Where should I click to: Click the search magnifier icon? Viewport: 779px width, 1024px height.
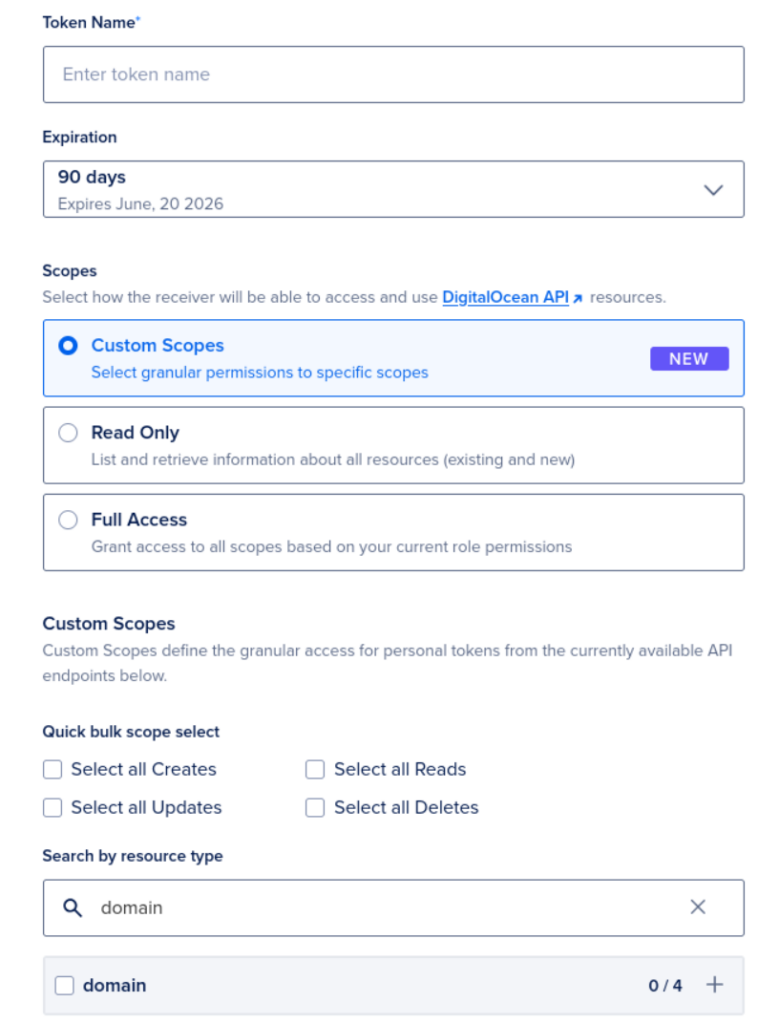(x=72, y=908)
